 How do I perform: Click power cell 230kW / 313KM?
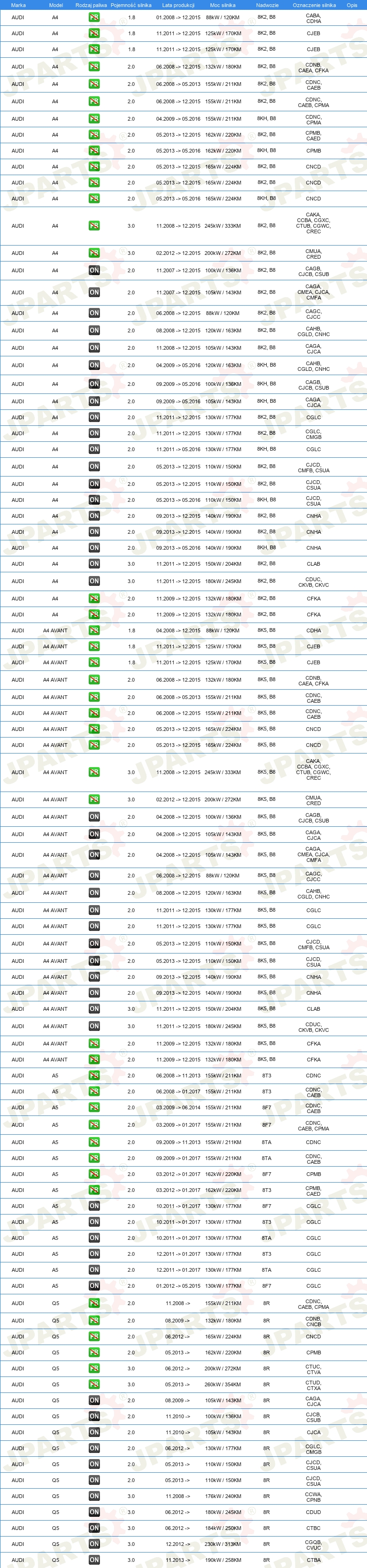223,1544
